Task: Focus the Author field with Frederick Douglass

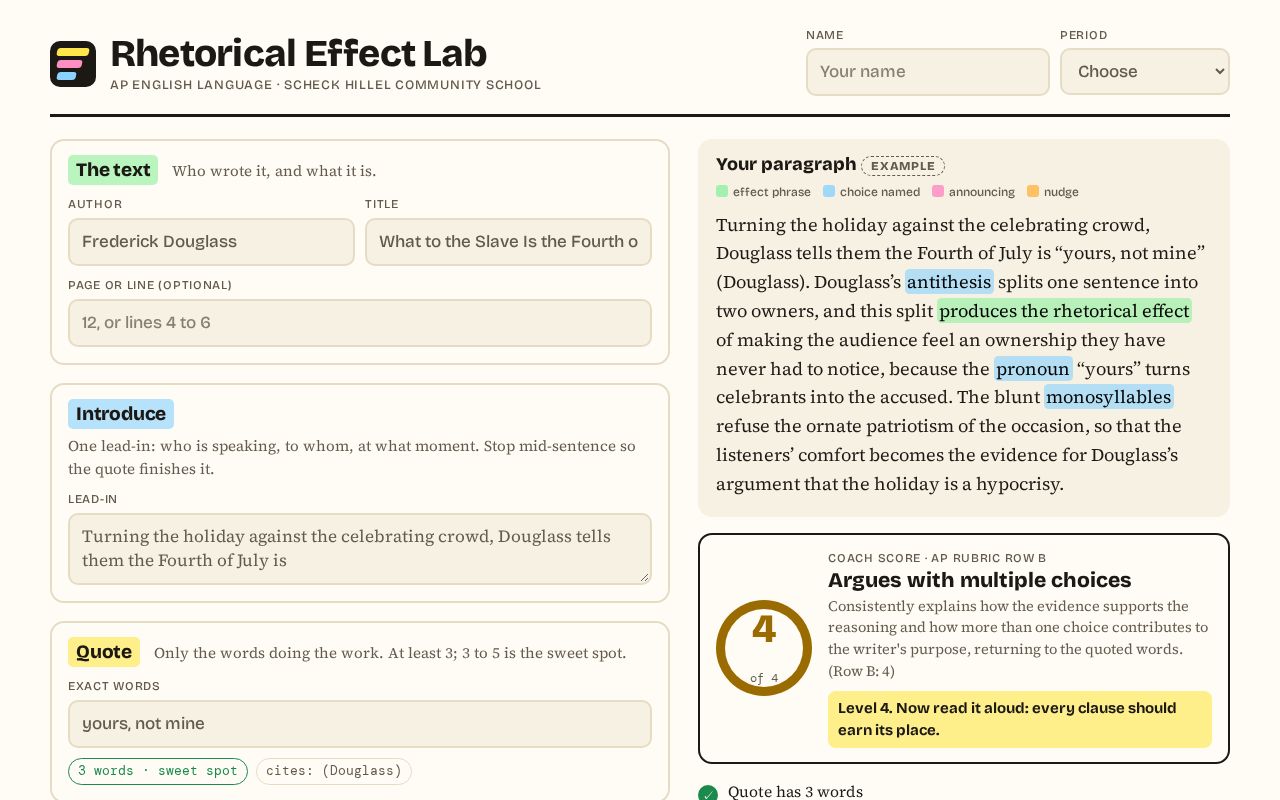Action: click(211, 242)
